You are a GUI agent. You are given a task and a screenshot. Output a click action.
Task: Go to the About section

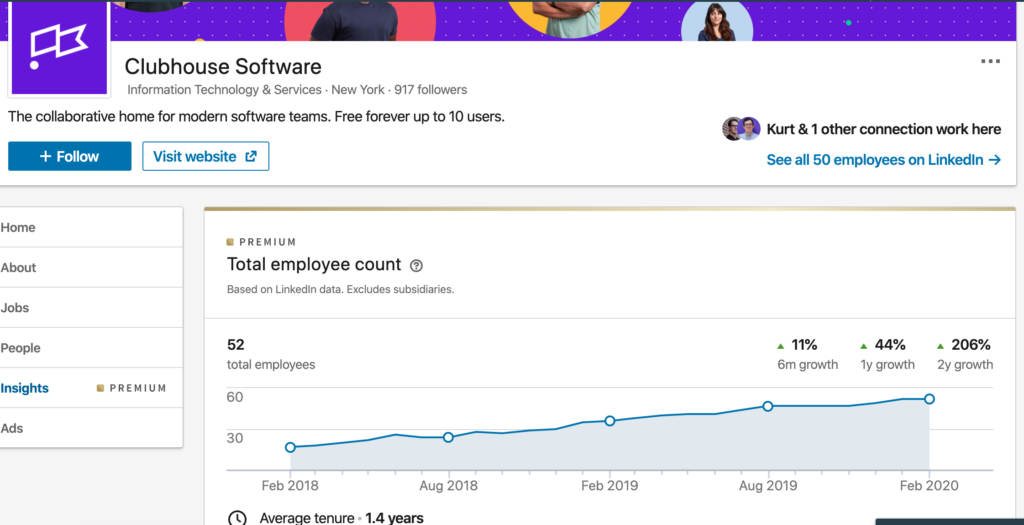[18, 268]
